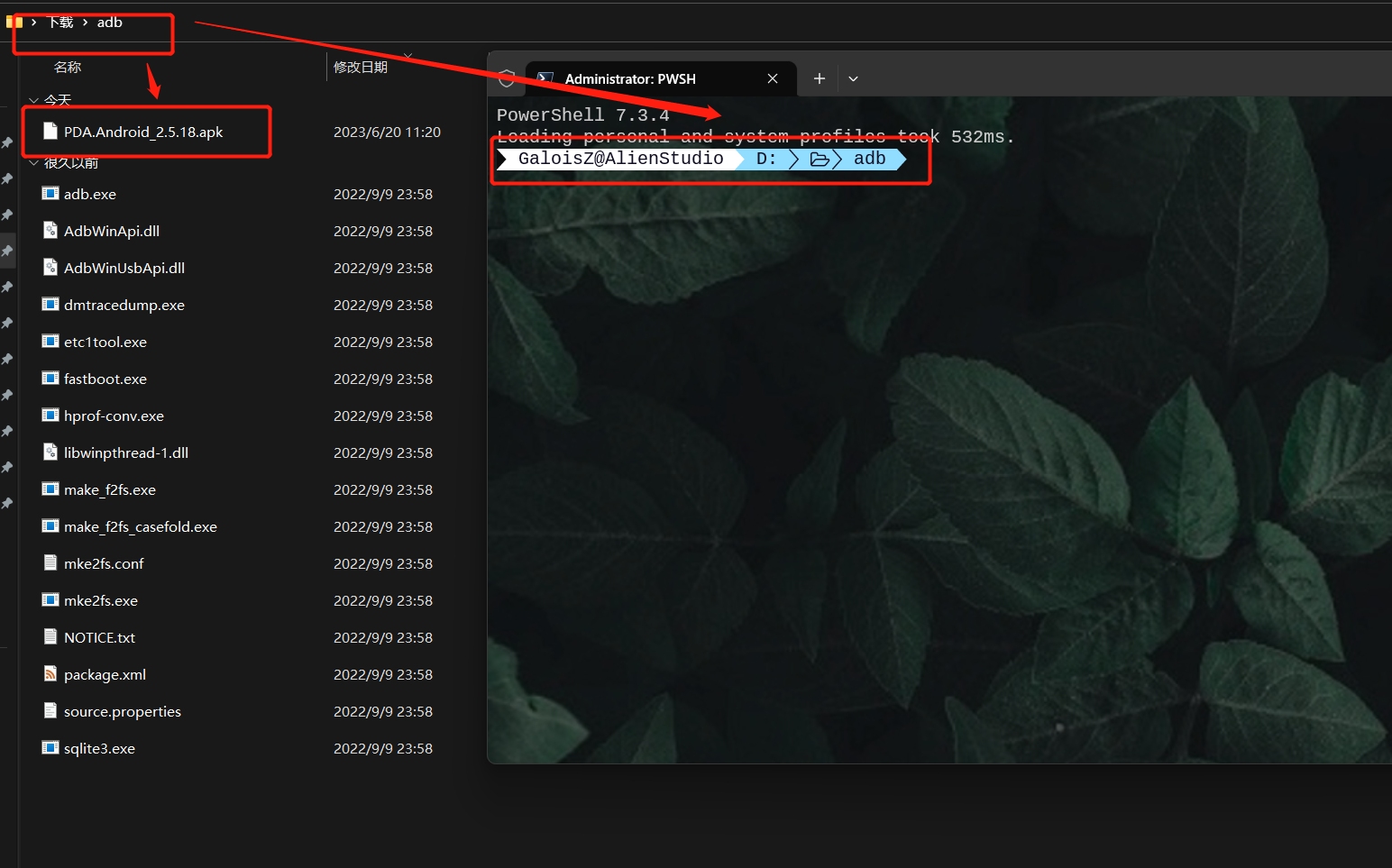This screenshot has height=868, width=1392.
Task: Click adb in the breadcrumb path
Action: coord(109,23)
